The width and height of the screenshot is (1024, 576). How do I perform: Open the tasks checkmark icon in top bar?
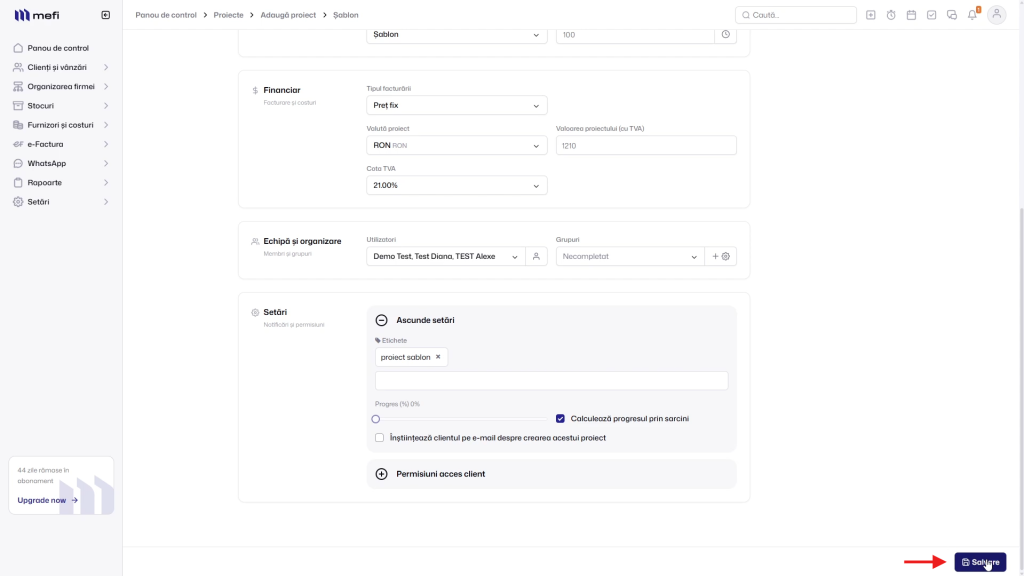pos(931,15)
